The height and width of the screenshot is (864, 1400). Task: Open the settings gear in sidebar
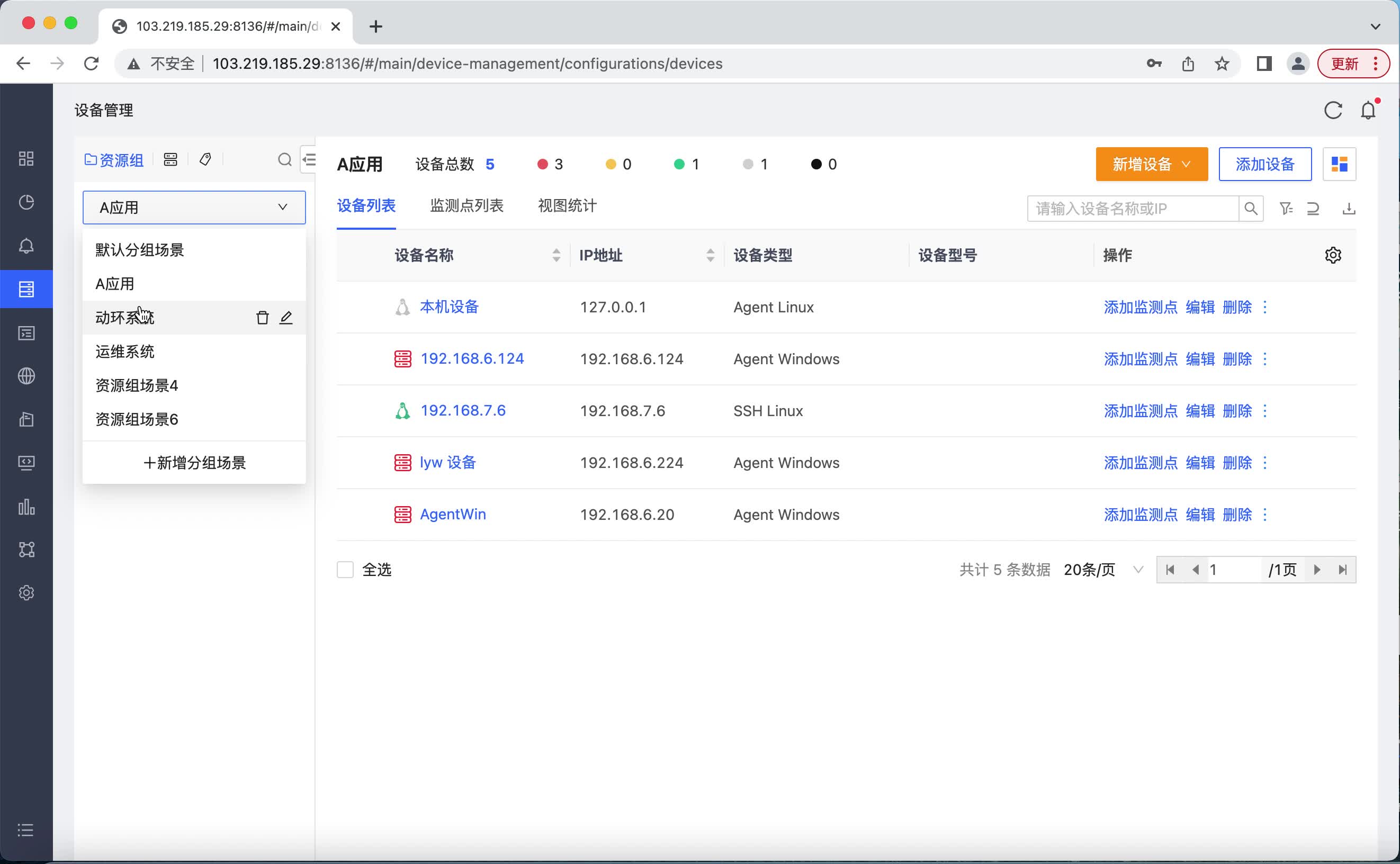point(26,592)
